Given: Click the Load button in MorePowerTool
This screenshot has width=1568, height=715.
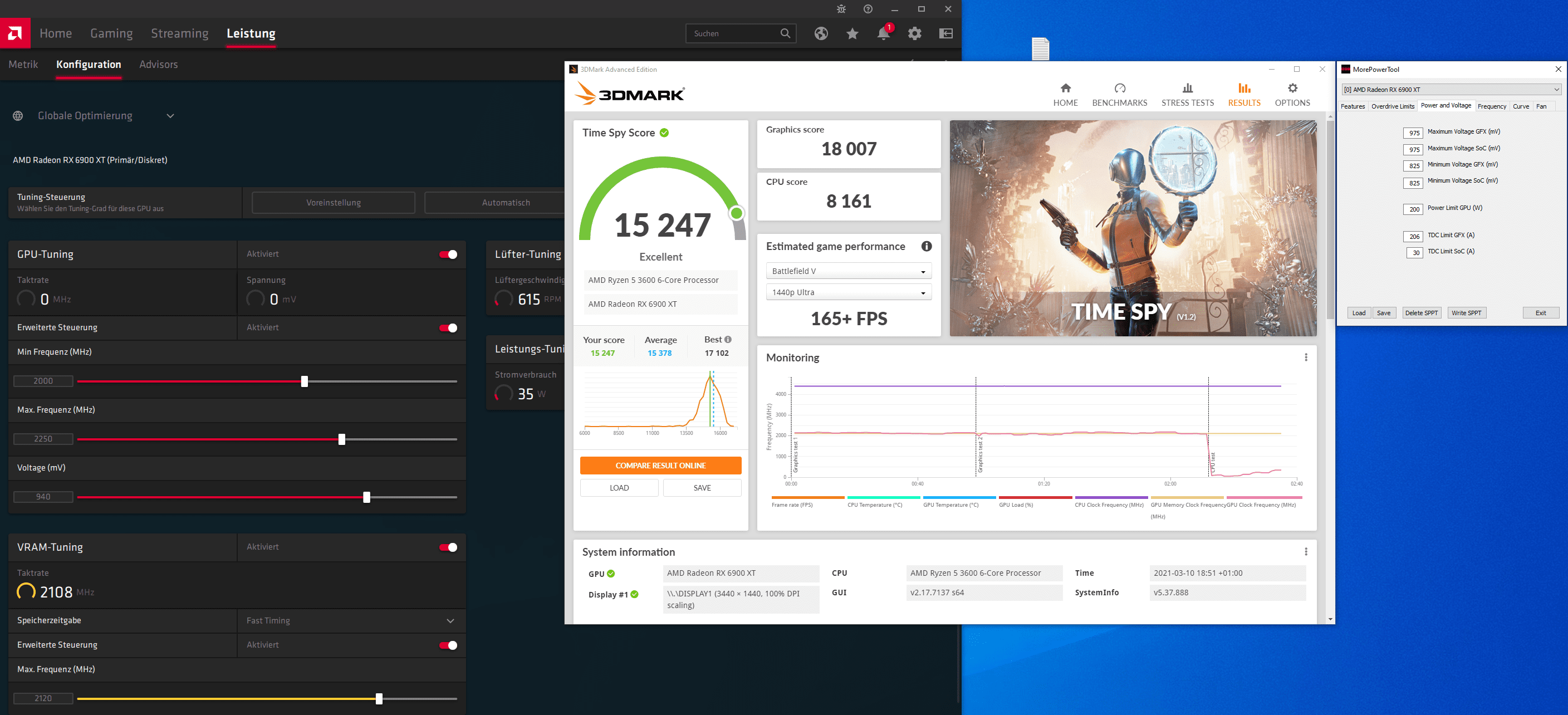Looking at the screenshot, I should (1359, 313).
